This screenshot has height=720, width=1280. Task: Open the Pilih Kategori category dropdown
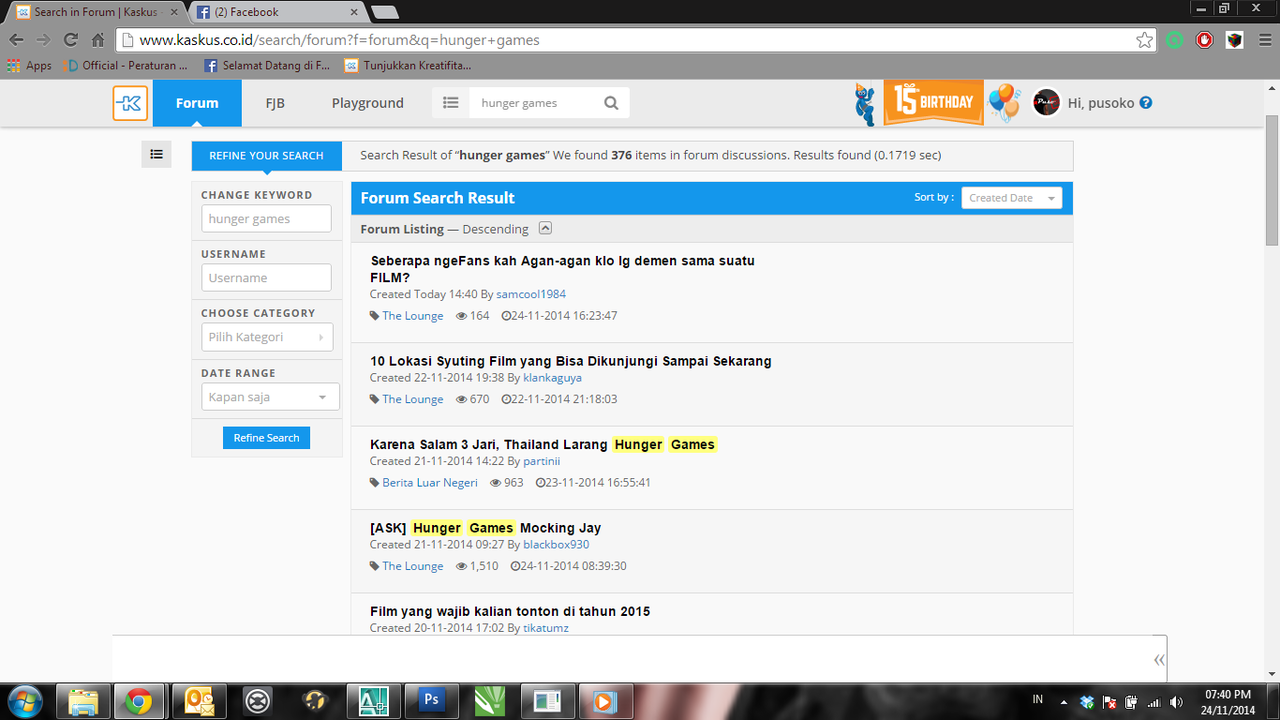[266, 337]
